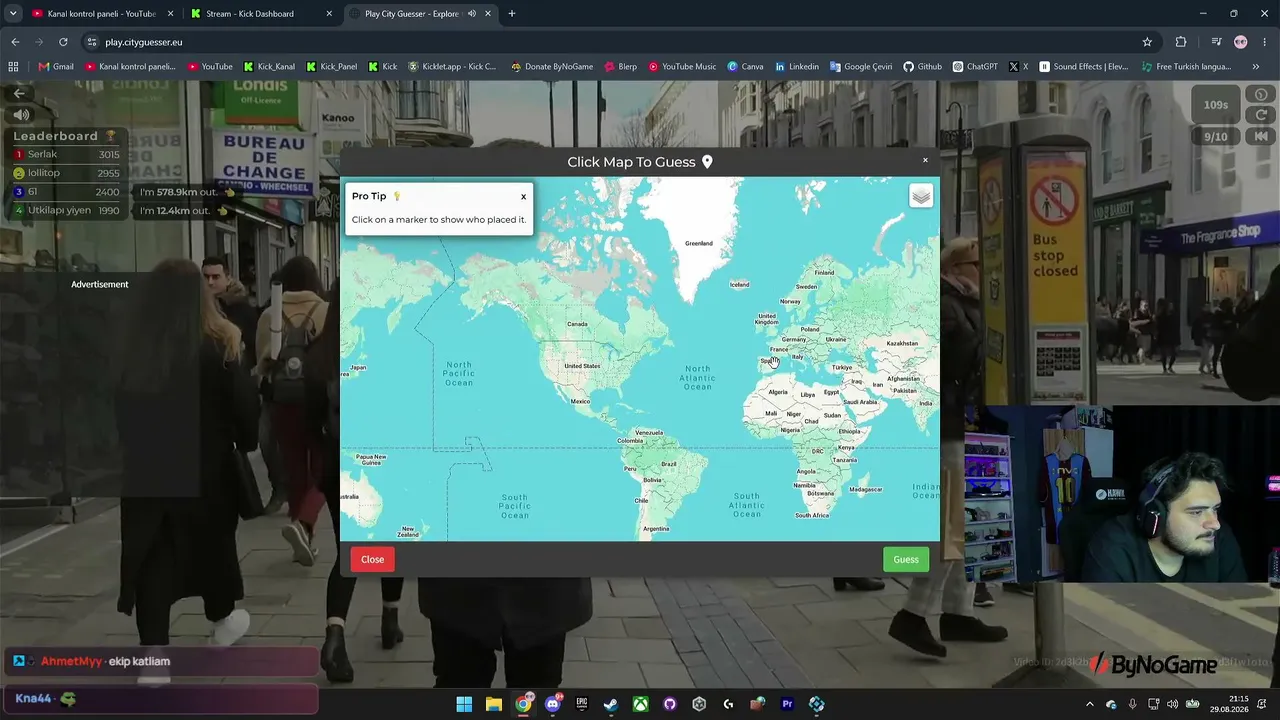Show hidden system tray icons

coord(1090,704)
